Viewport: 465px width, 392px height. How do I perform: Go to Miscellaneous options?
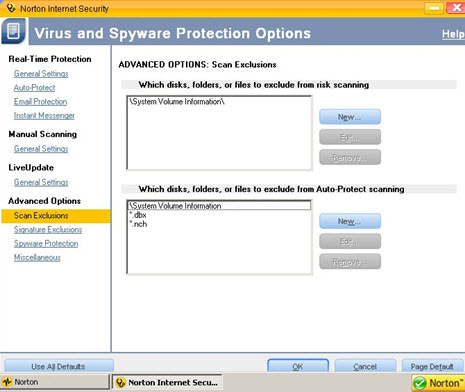click(x=37, y=258)
